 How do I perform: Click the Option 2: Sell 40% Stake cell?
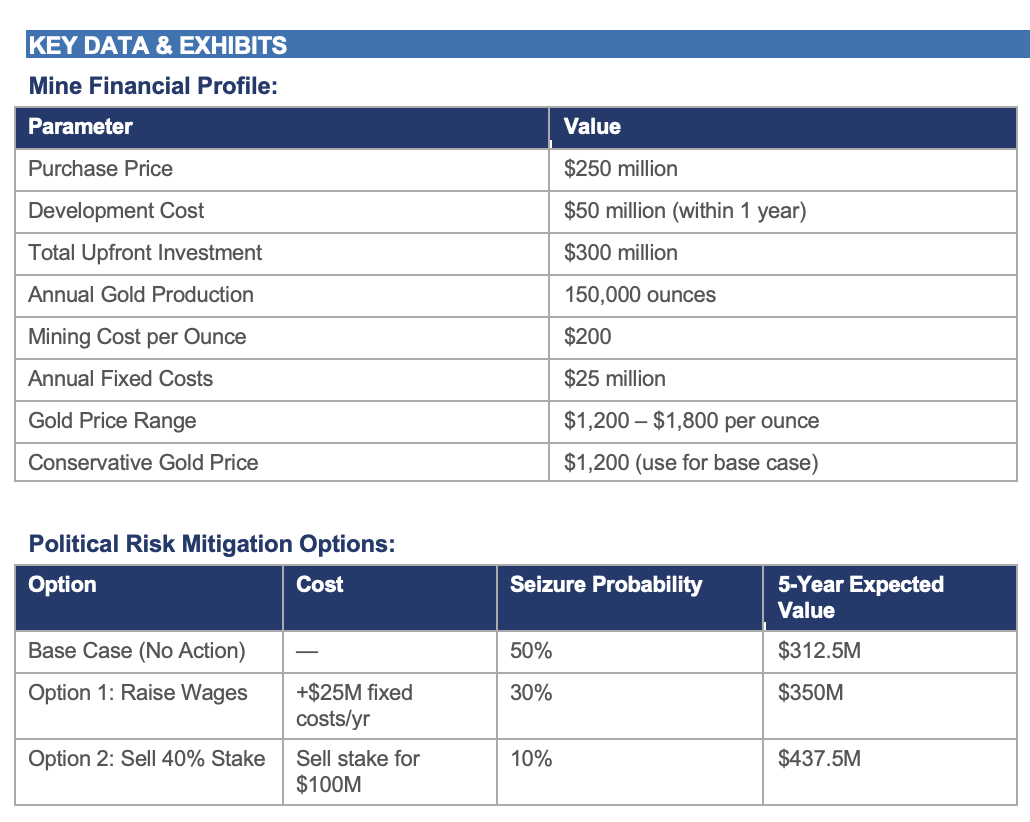click(x=149, y=773)
